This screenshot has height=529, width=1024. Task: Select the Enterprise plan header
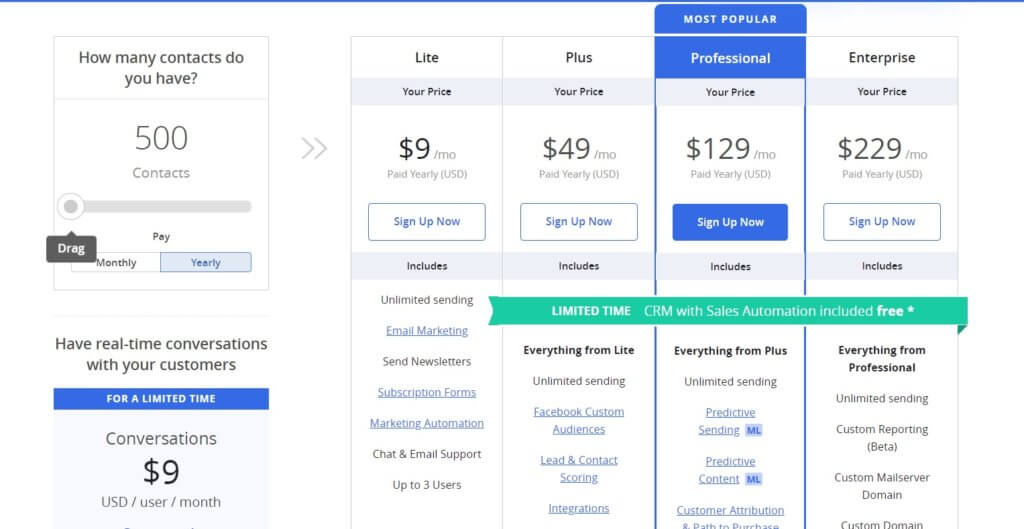pyautogui.click(x=882, y=58)
